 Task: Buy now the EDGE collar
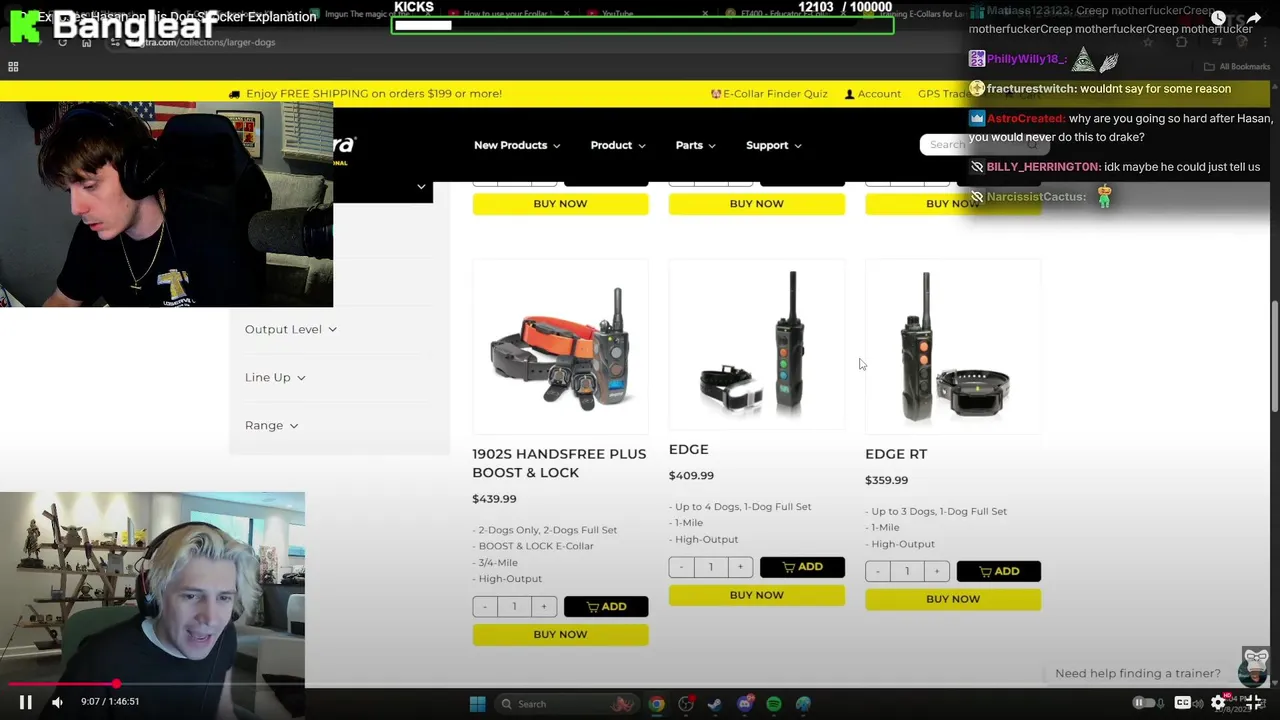click(757, 595)
